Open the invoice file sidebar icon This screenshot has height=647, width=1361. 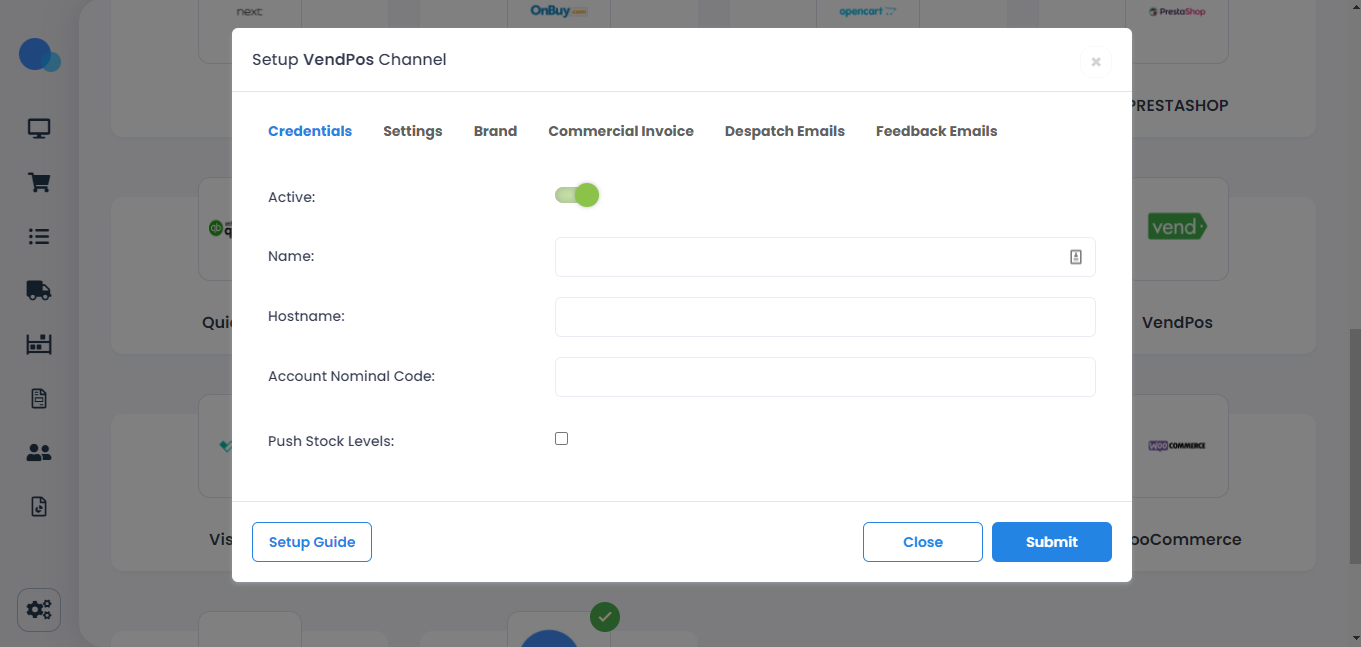coord(39,507)
